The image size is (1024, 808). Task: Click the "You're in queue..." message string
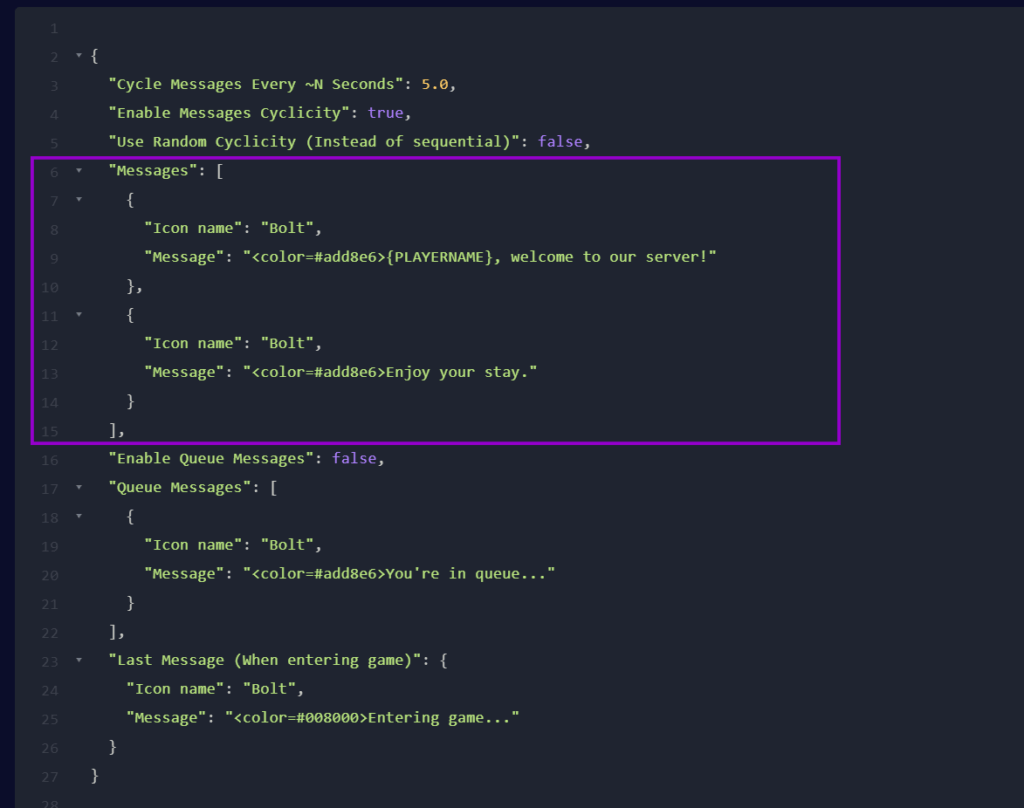[x=399, y=574]
